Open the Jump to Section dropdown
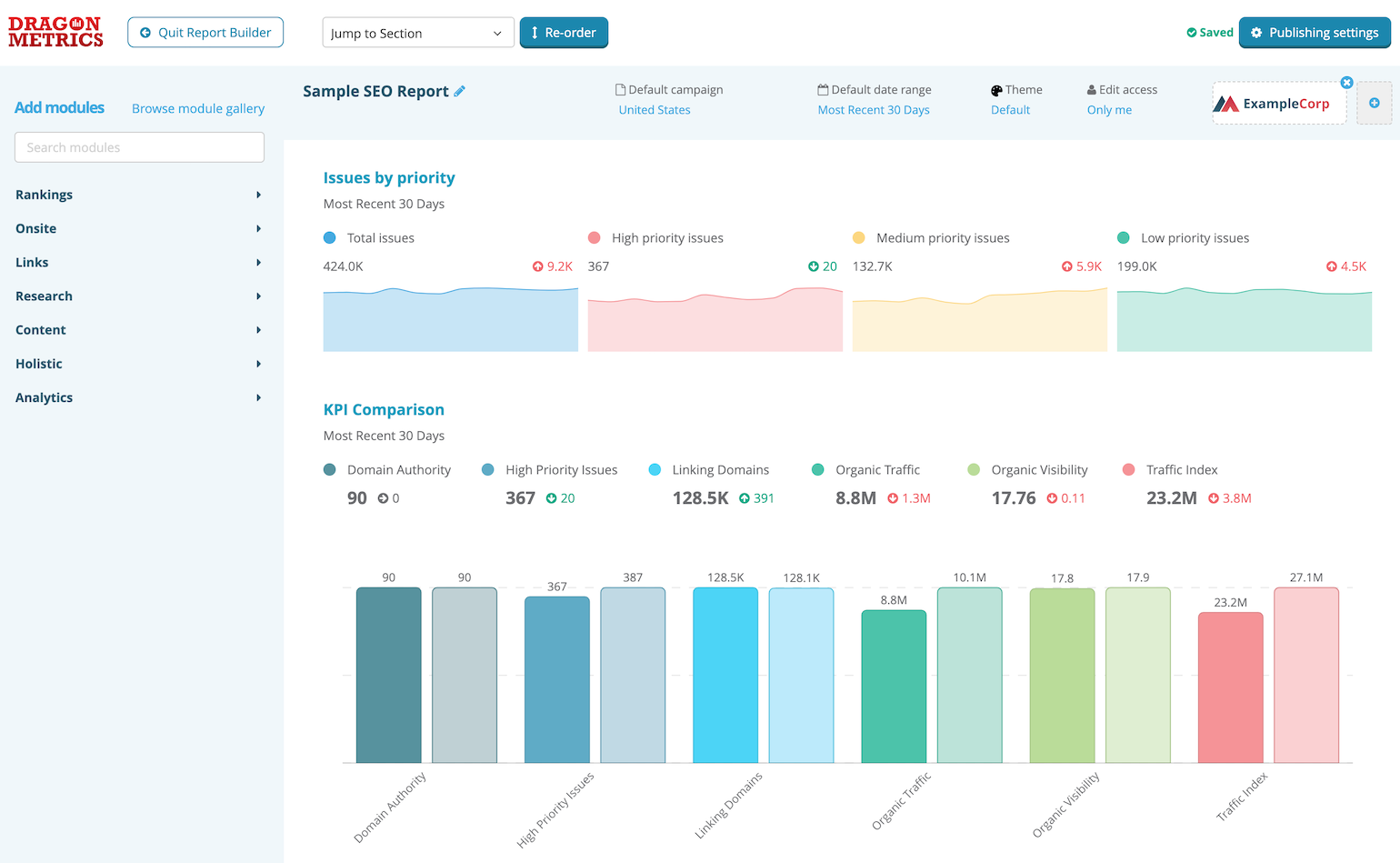This screenshot has width=1400, height=863. click(417, 32)
